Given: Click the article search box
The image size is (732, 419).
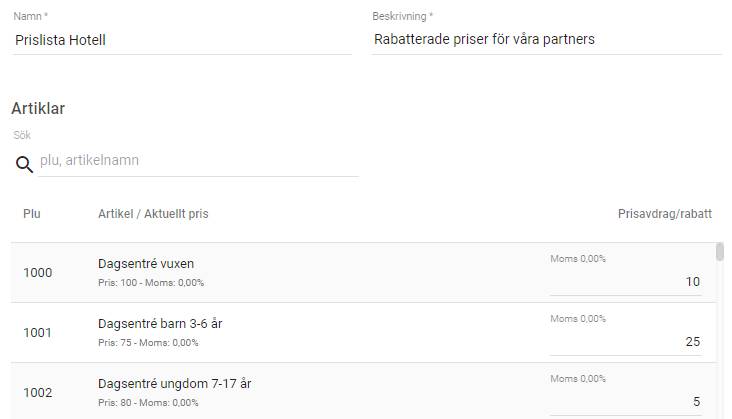Looking at the screenshot, I should point(198,160).
